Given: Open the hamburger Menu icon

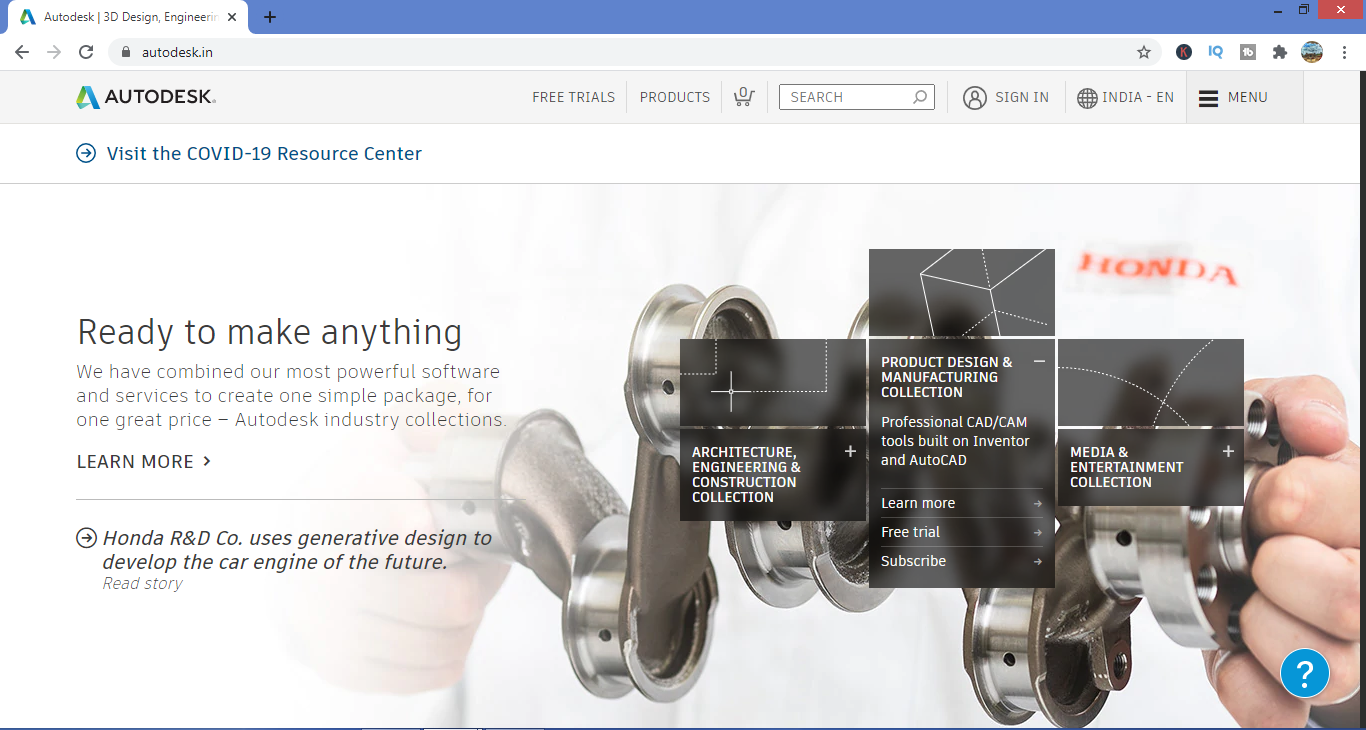Looking at the screenshot, I should pos(1208,98).
